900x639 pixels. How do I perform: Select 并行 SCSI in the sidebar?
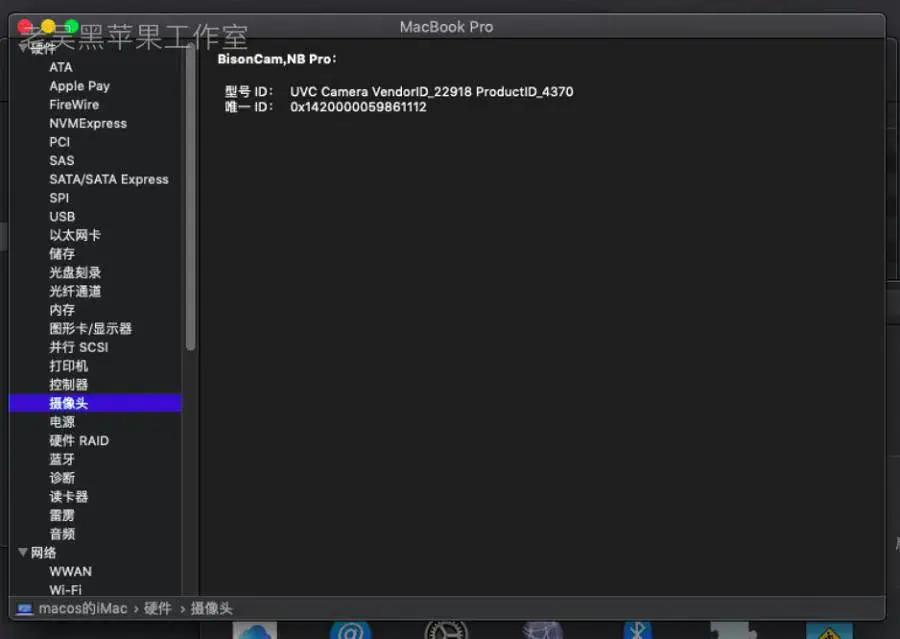coord(79,347)
